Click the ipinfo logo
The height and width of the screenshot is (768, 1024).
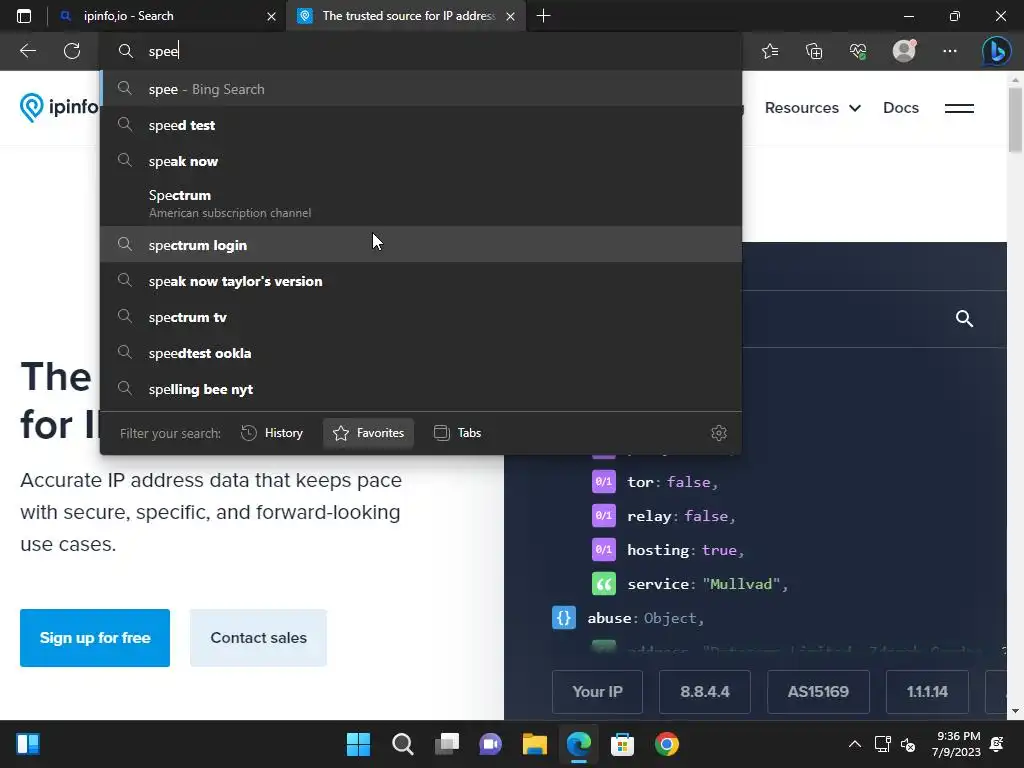59,107
